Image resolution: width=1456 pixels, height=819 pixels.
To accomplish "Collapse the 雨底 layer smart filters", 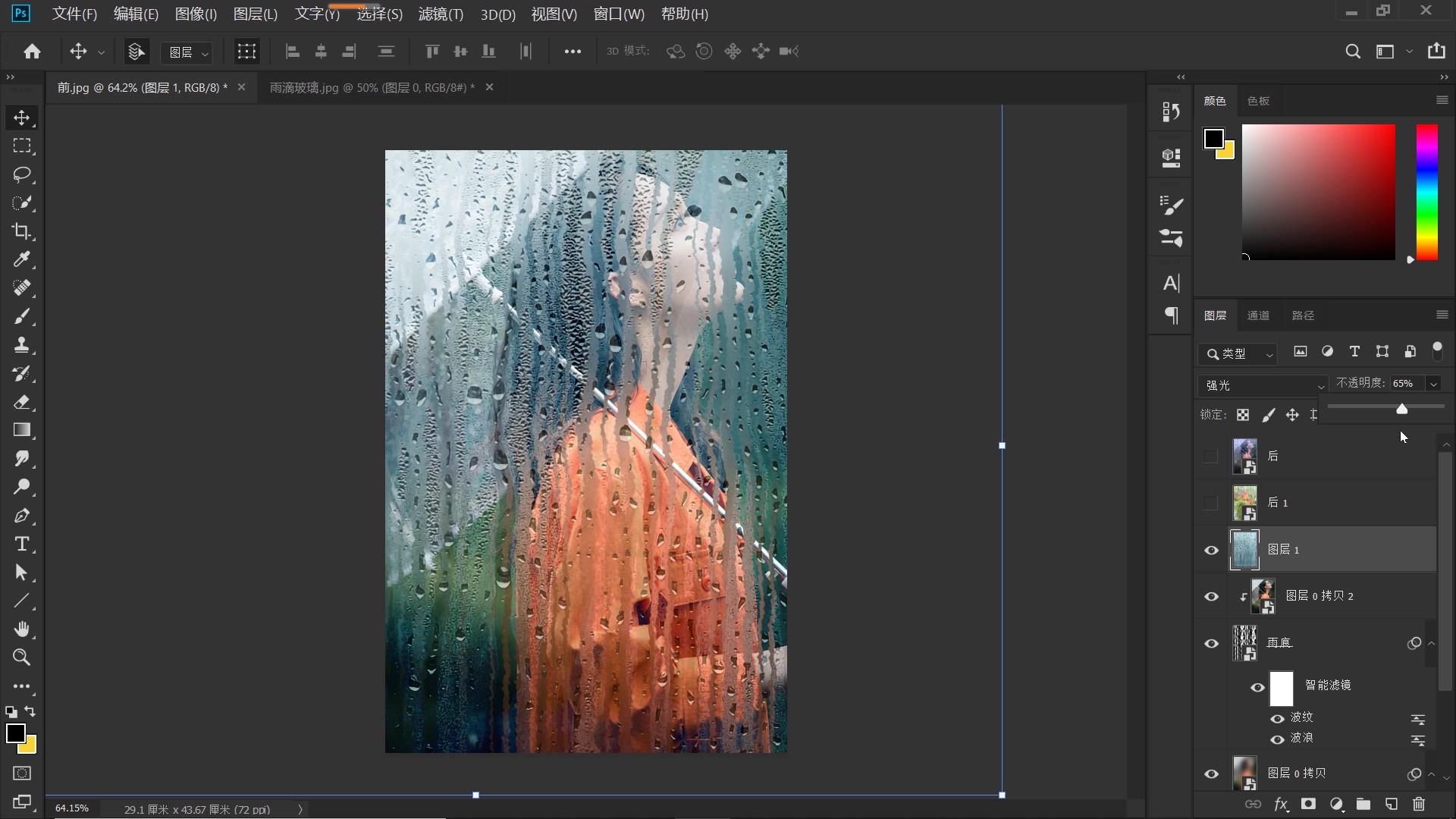I will [1431, 643].
